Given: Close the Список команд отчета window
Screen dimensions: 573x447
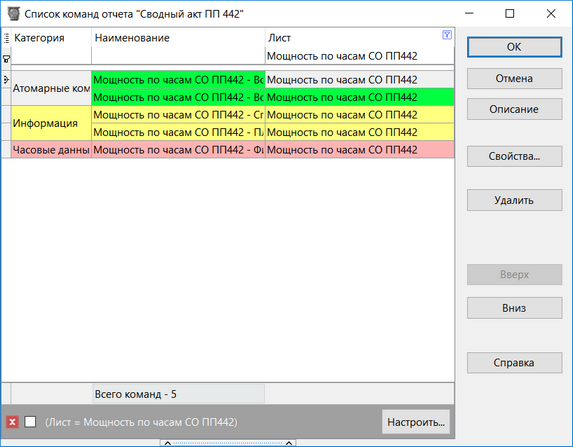Looking at the screenshot, I should (x=551, y=14).
